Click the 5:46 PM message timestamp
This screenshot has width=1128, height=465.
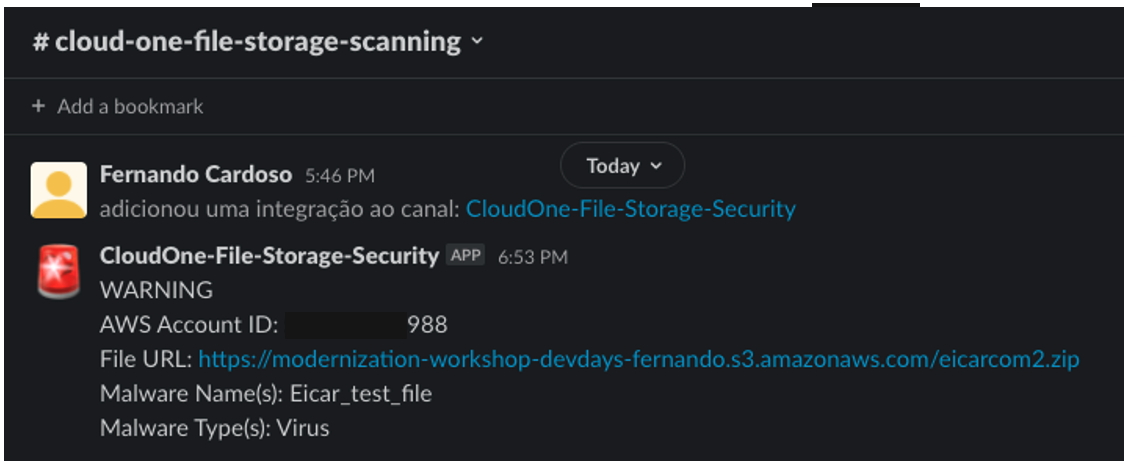pyautogui.click(x=340, y=176)
